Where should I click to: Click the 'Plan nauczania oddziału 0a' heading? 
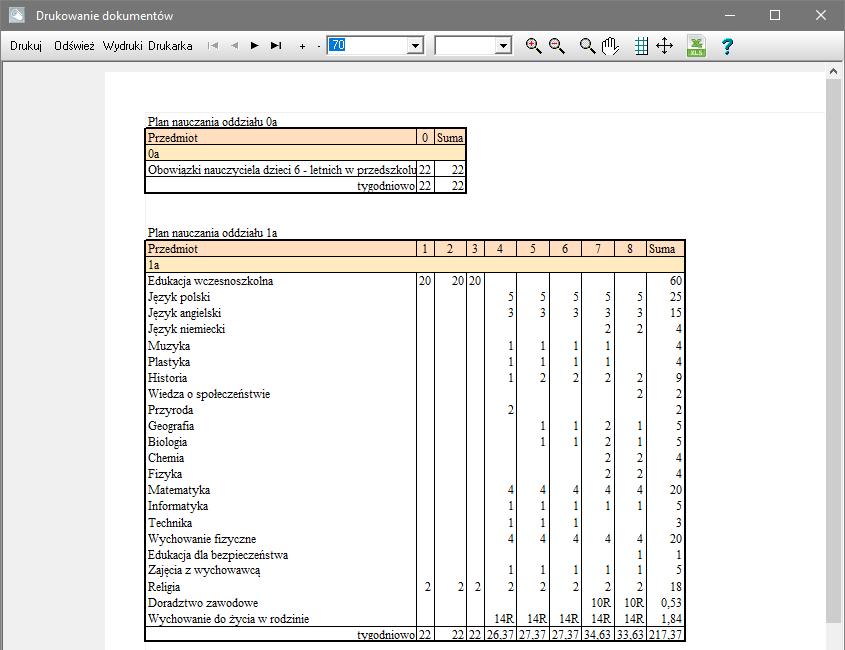click(212, 122)
